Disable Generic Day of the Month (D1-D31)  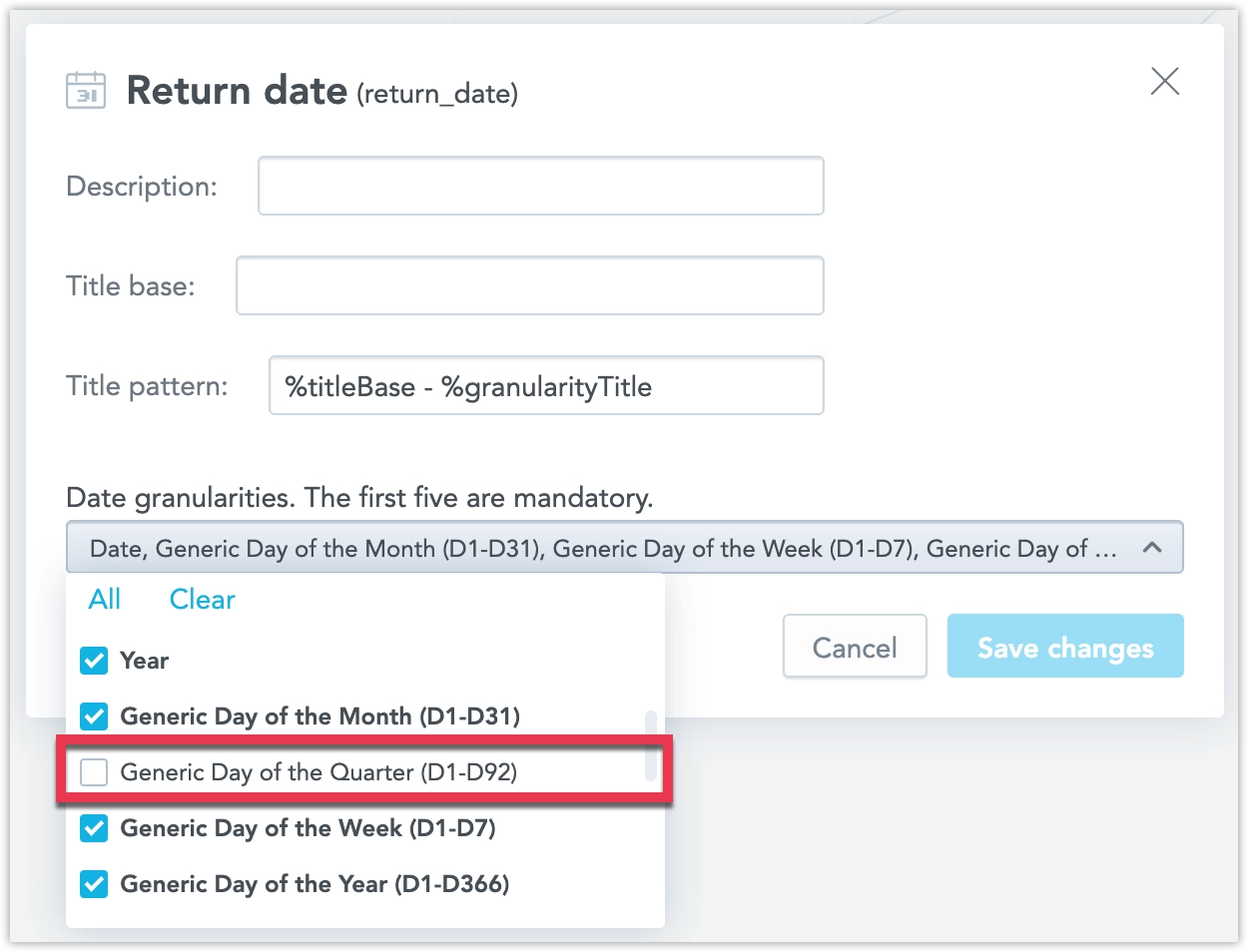pyautogui.click(x=93, y=716)
